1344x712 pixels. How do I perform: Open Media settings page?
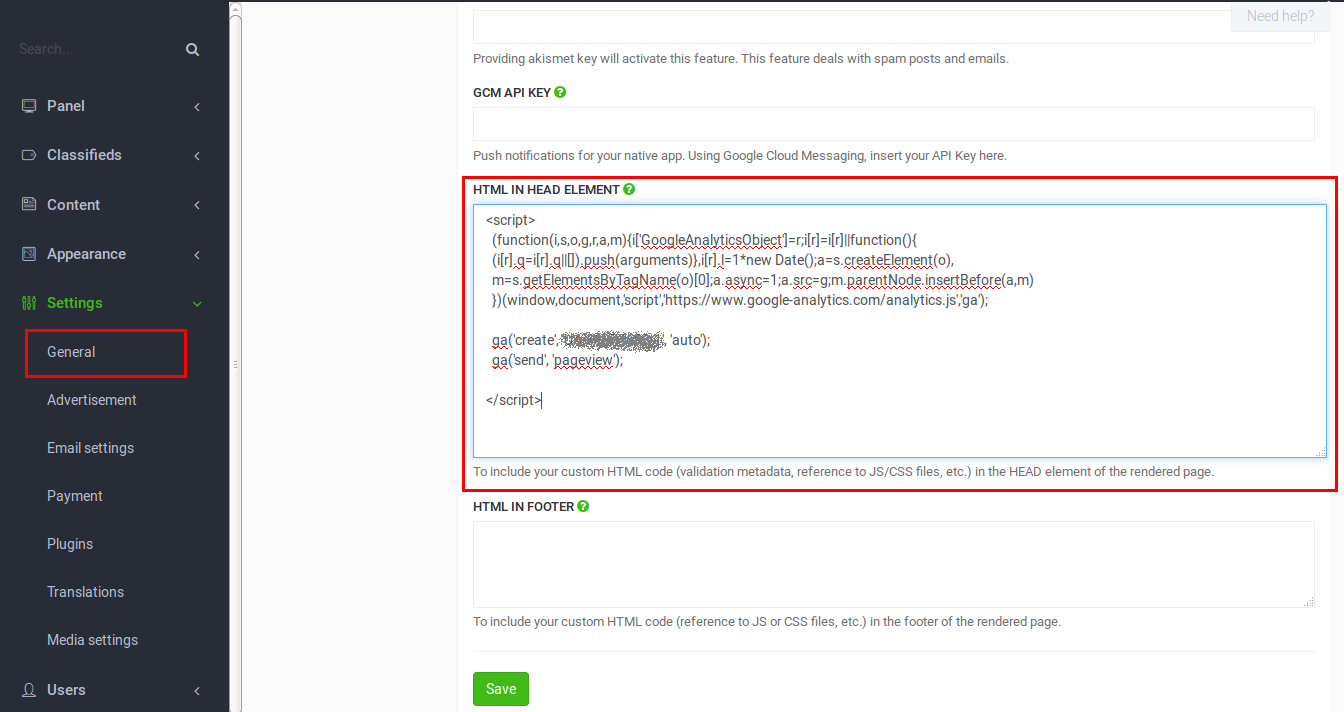coord(92,640)
